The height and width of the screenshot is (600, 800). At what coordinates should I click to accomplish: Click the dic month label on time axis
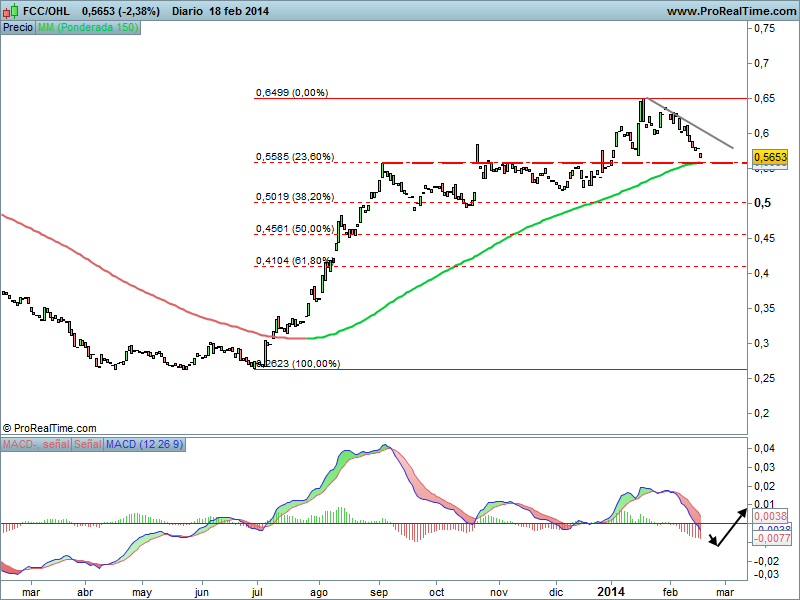click(556, 592)
